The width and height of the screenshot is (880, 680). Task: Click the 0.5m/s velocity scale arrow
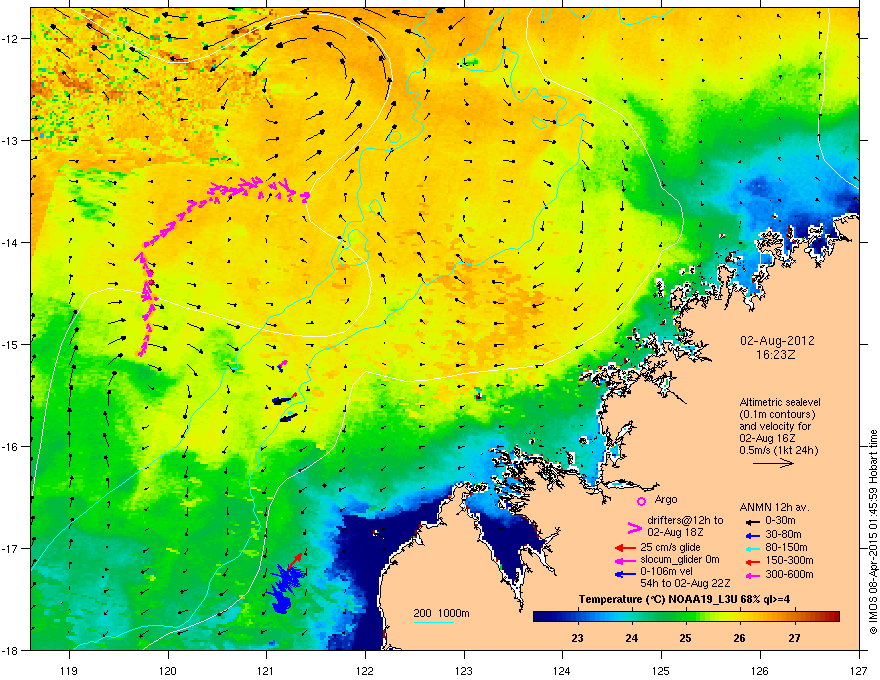point(773,463)
